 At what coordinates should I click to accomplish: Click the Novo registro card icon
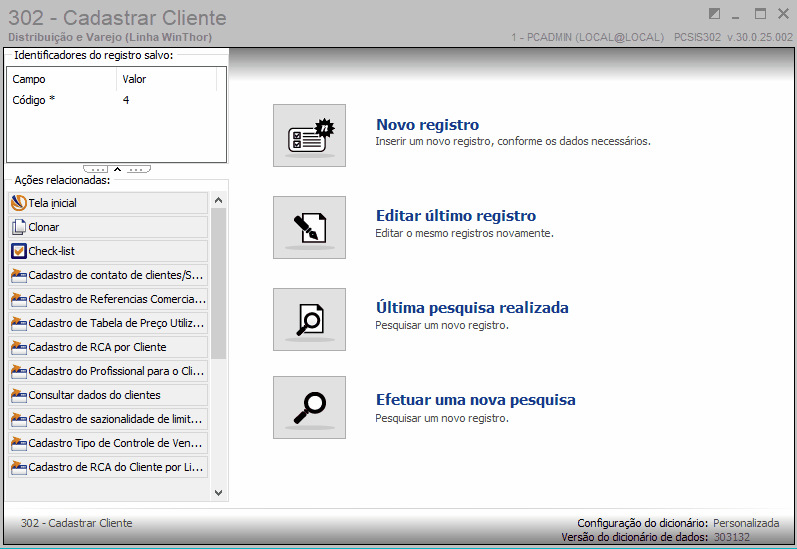tap(309, 135)
